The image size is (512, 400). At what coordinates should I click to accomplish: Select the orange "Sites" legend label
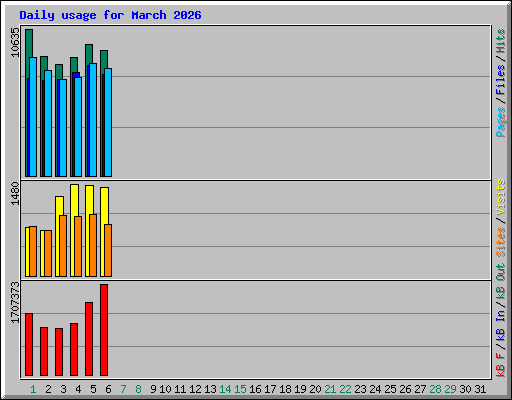coord(500,242)
